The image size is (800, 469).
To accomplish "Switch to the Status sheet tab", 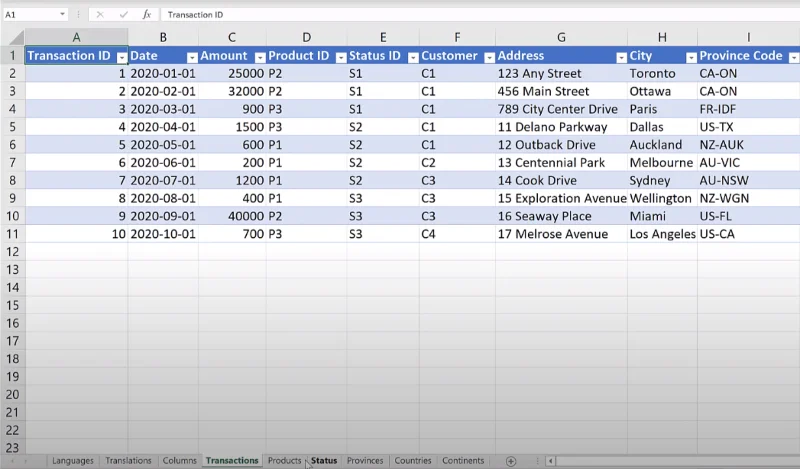I will [324, 460].
